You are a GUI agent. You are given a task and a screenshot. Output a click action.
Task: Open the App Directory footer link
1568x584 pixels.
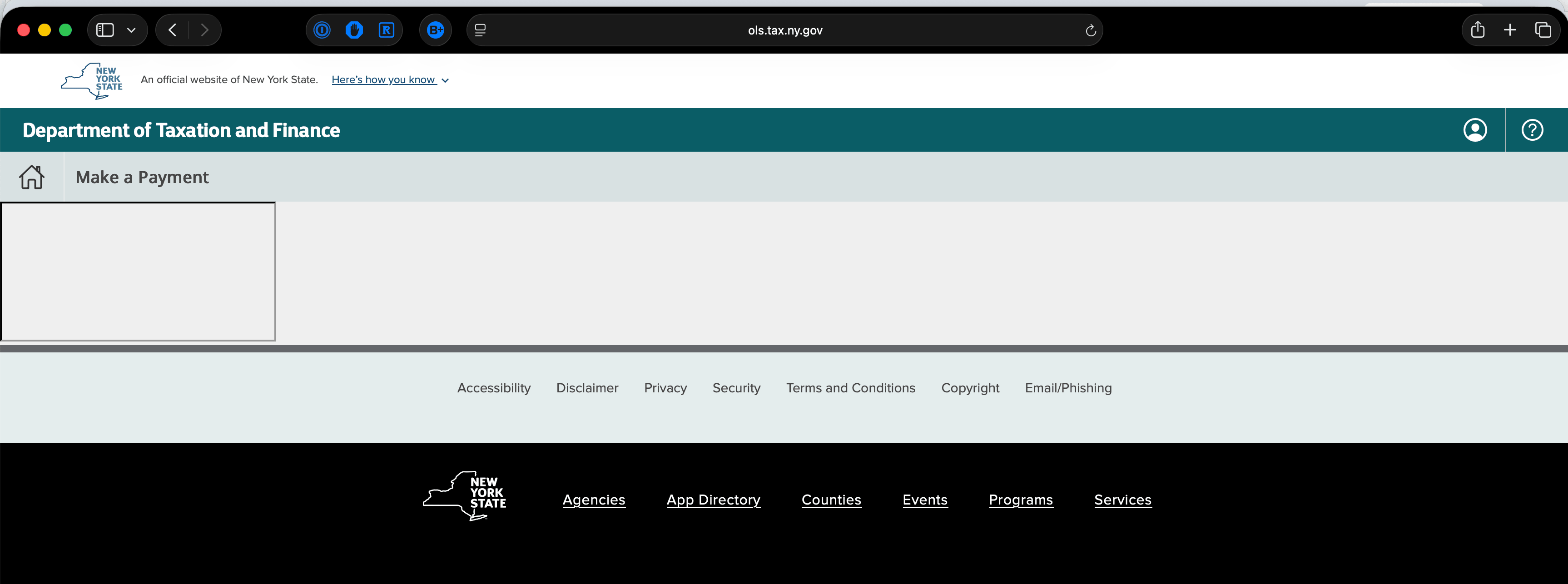tap(713, 500)
